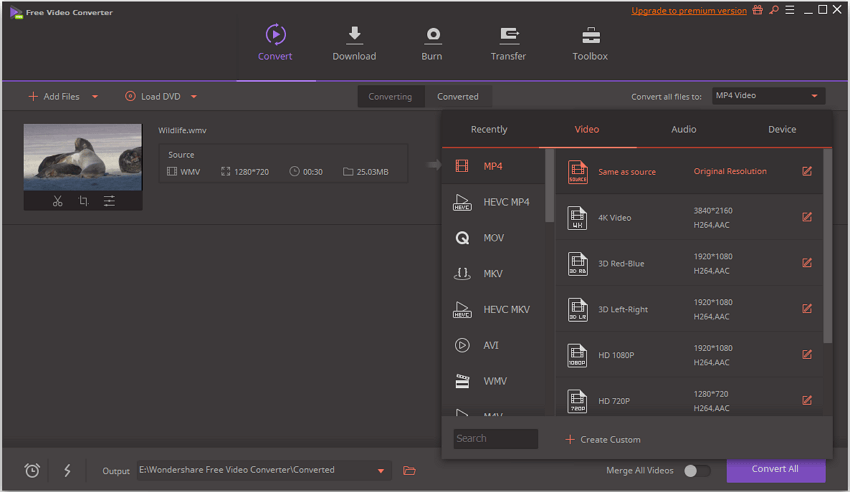Switch to the Device tab
This screenshot has width=850, height=492.
(x=782, y=130)
